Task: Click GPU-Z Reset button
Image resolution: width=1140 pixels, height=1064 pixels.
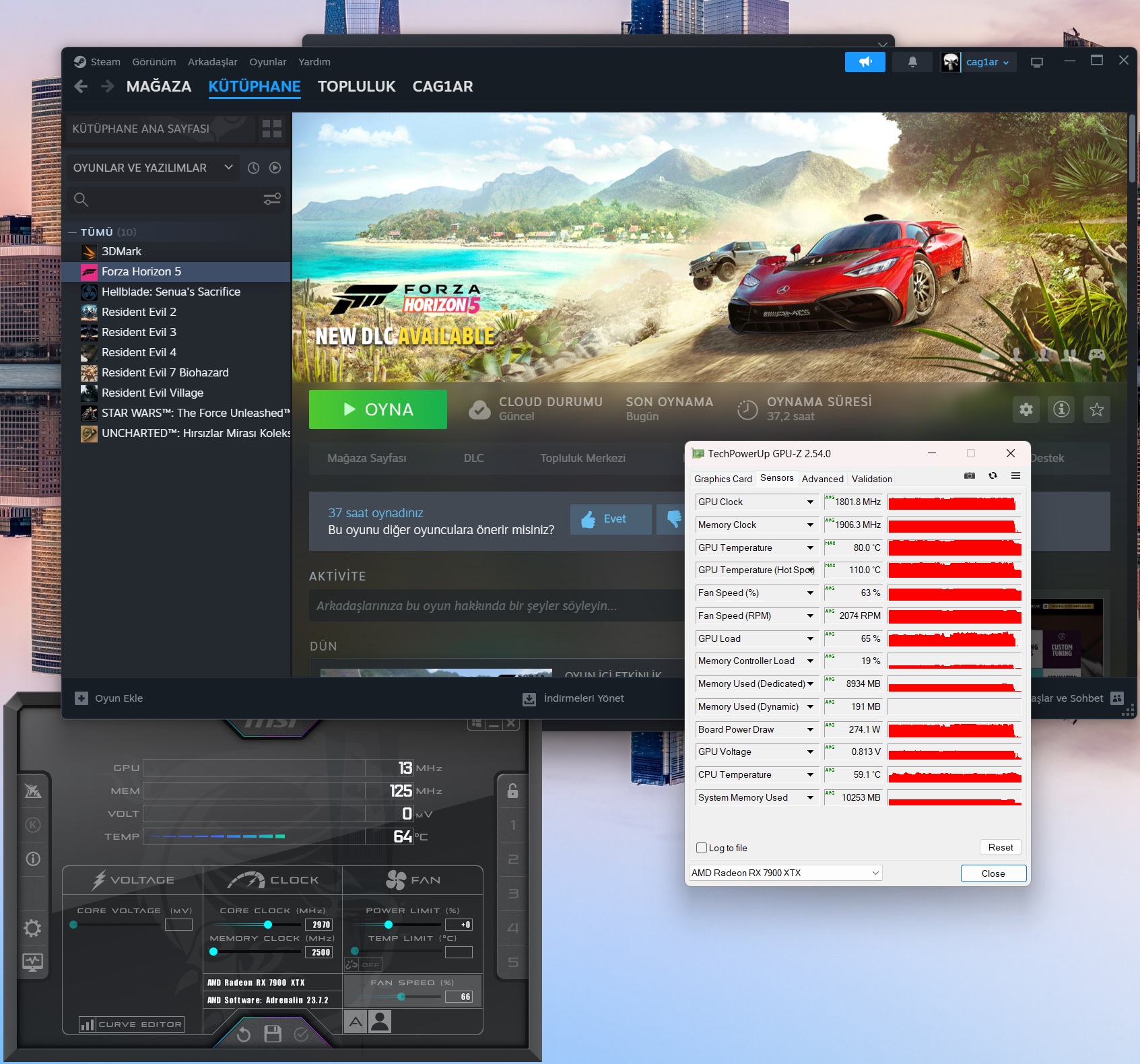Action: (1001, 847)
